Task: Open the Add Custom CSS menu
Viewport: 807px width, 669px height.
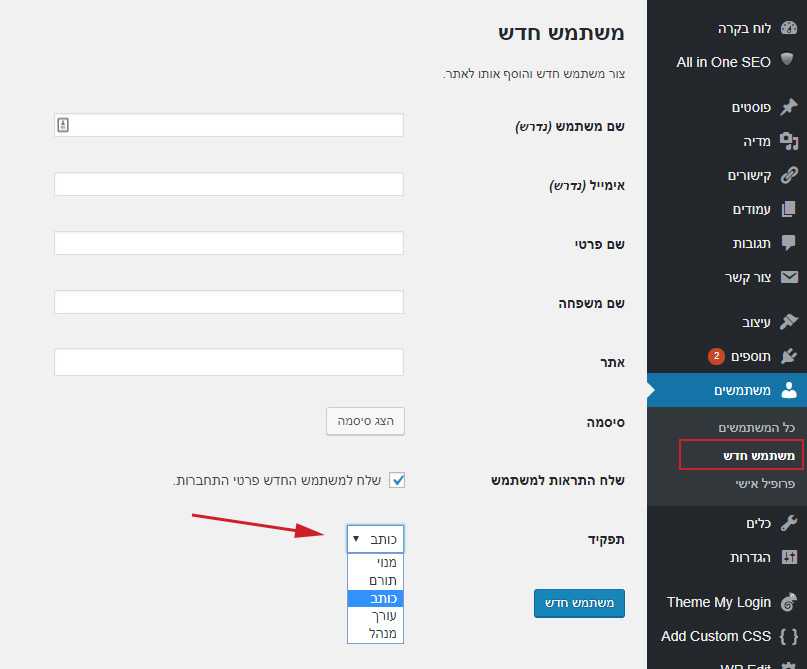Action: [x=727, y=636]
